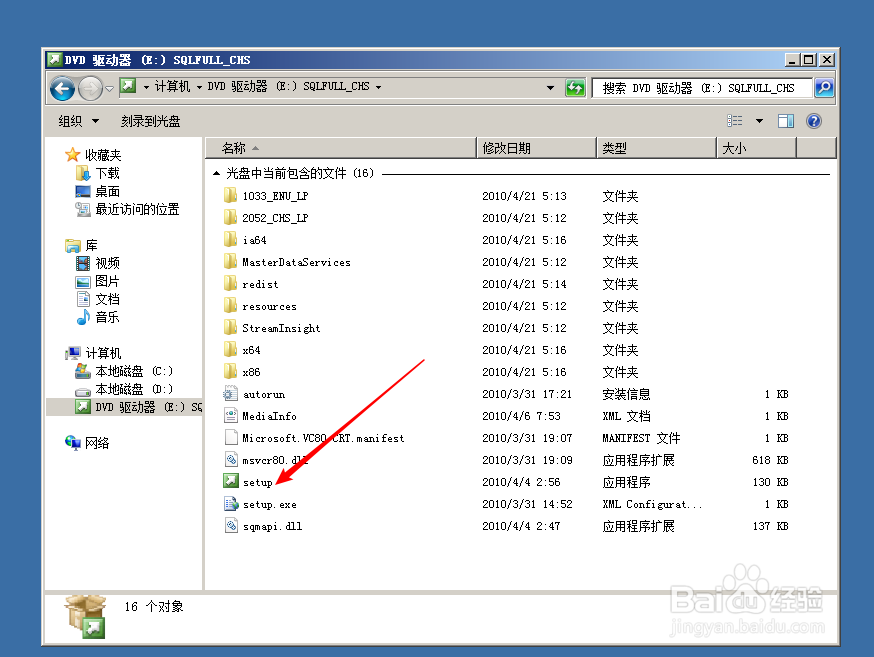The height and width of the screenshot is (657, 874).
Task: Go back with the Back arrow button
Action: pos(62,88)
